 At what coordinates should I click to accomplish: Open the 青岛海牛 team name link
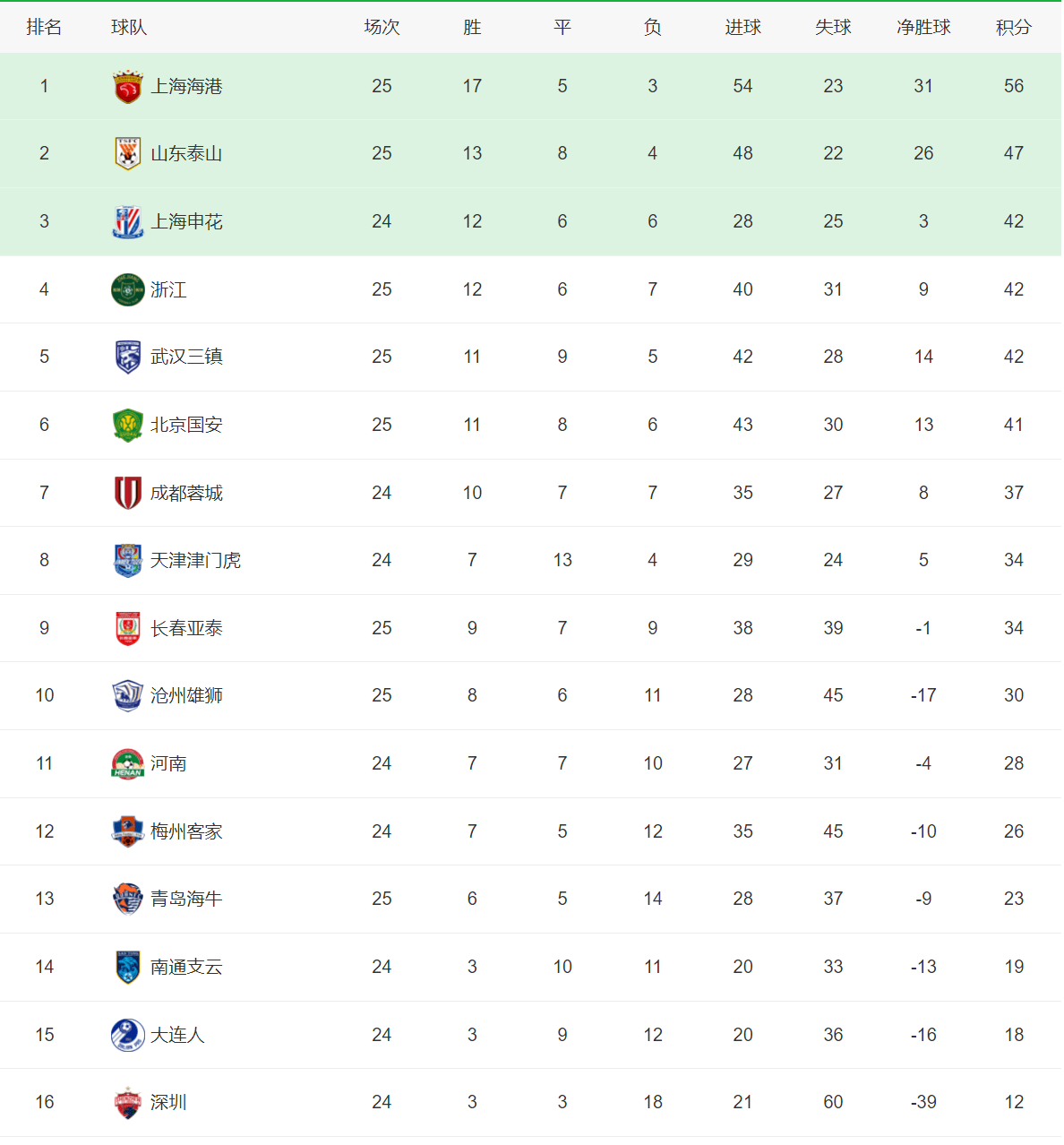(x=186, y=900)
